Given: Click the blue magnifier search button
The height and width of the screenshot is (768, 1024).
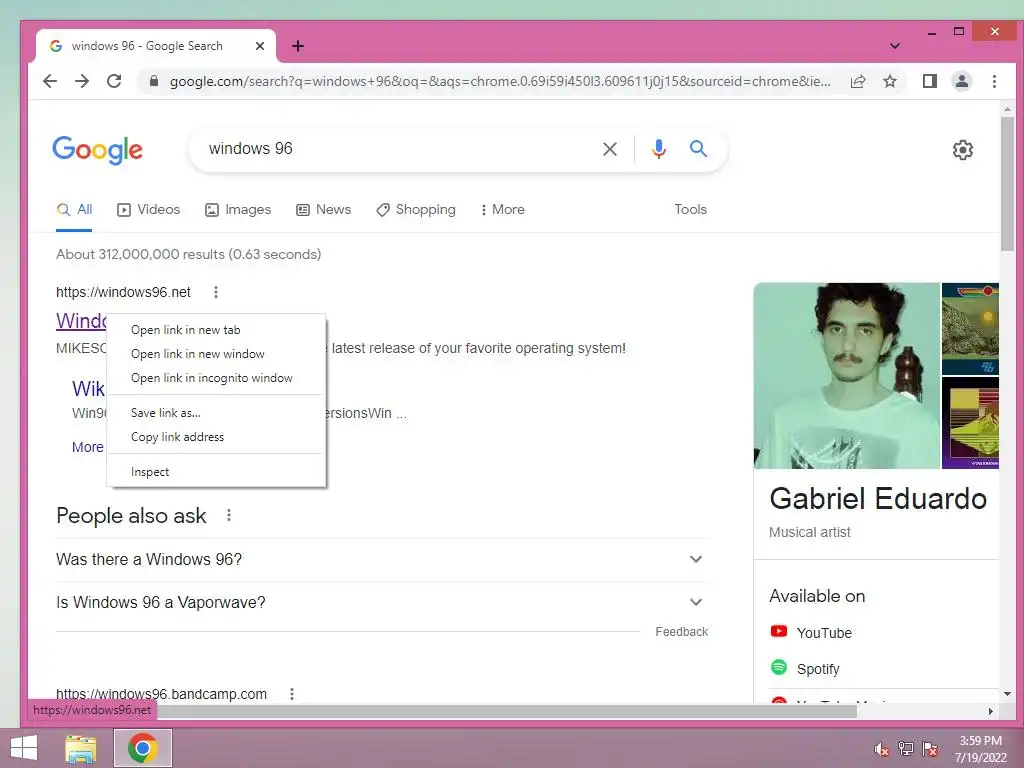Looking at the screenshot, I should 698,149.
